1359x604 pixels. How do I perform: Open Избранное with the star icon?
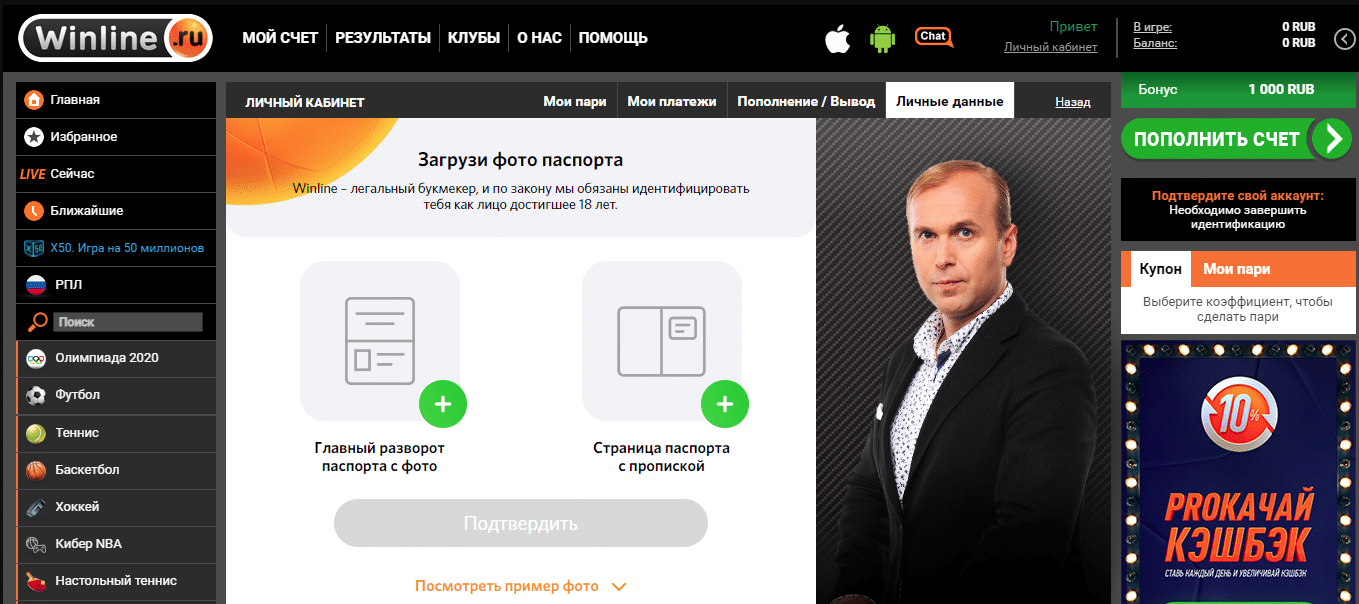coord(116,137)
